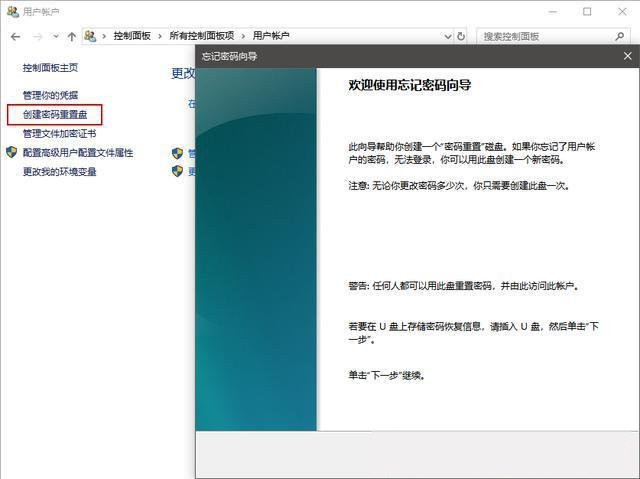This screenshot has width=640, height=479.
Task: Open 管理你的凭据 link
Action: tap(50, 95)
